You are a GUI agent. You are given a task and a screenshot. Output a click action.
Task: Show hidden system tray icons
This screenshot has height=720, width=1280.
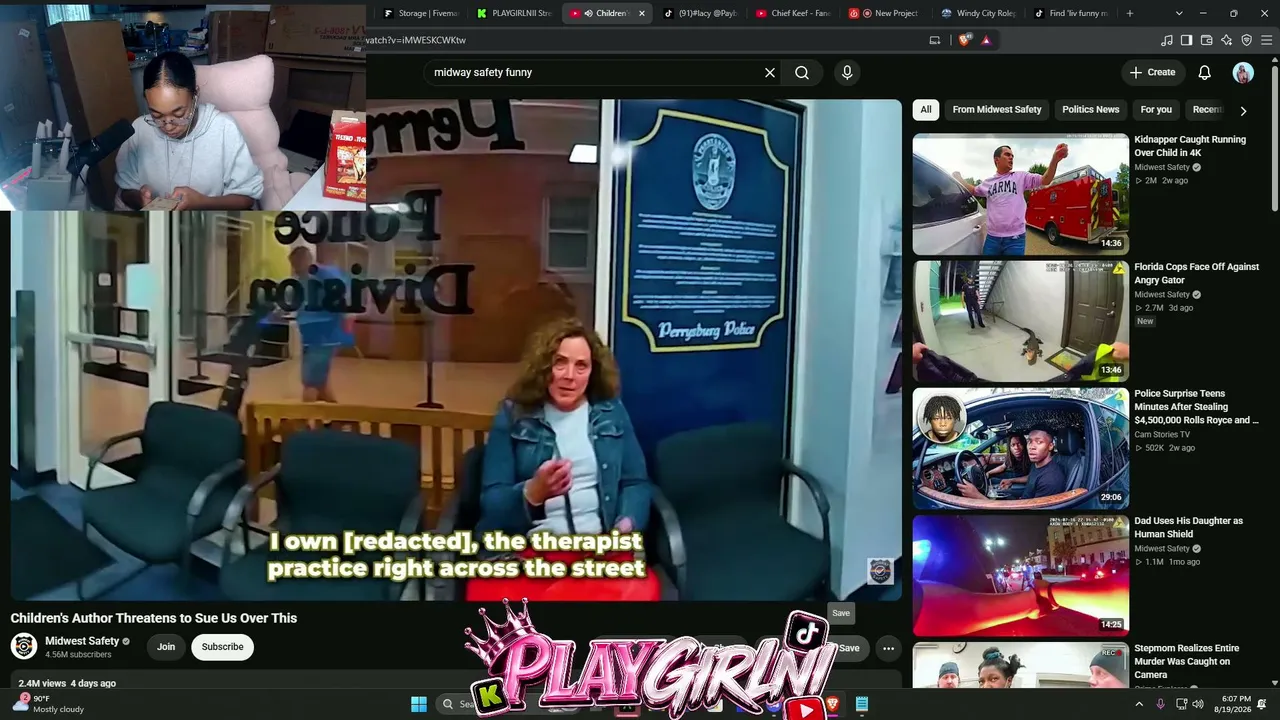1139,704
